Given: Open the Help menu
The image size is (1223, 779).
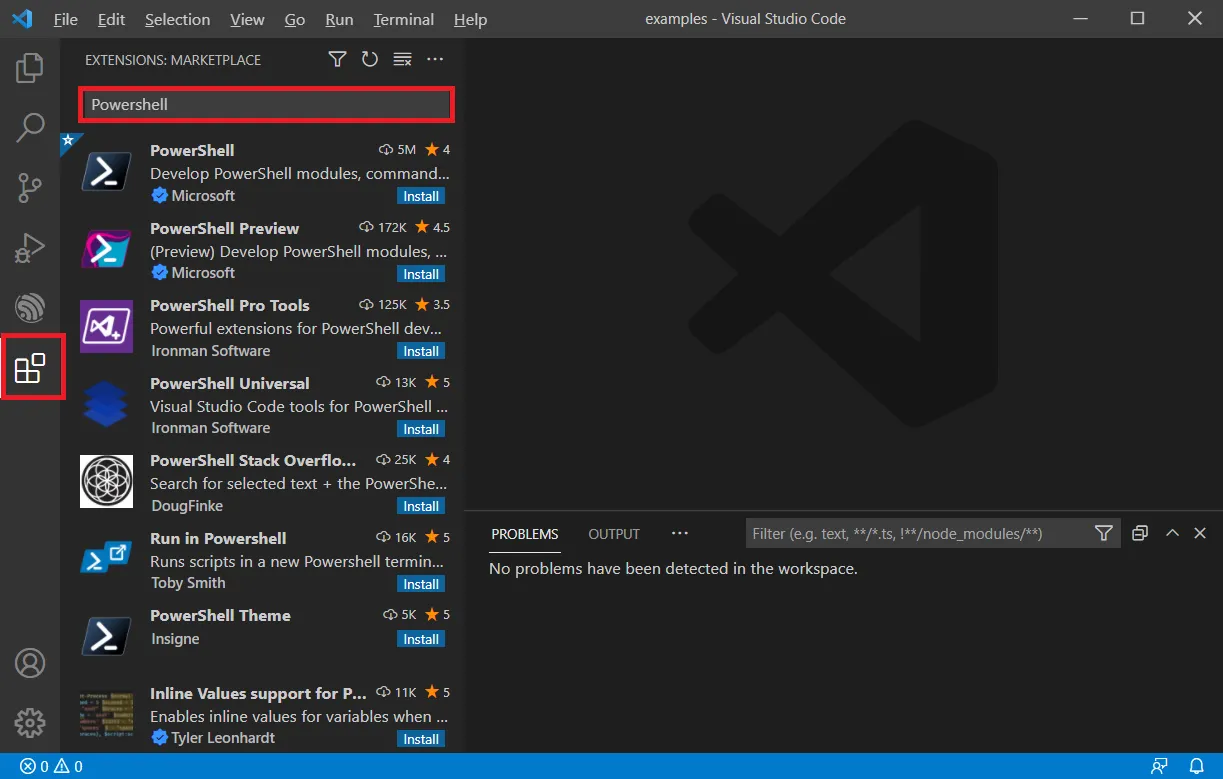Looking at the screenshot, I should click(470, 19).
